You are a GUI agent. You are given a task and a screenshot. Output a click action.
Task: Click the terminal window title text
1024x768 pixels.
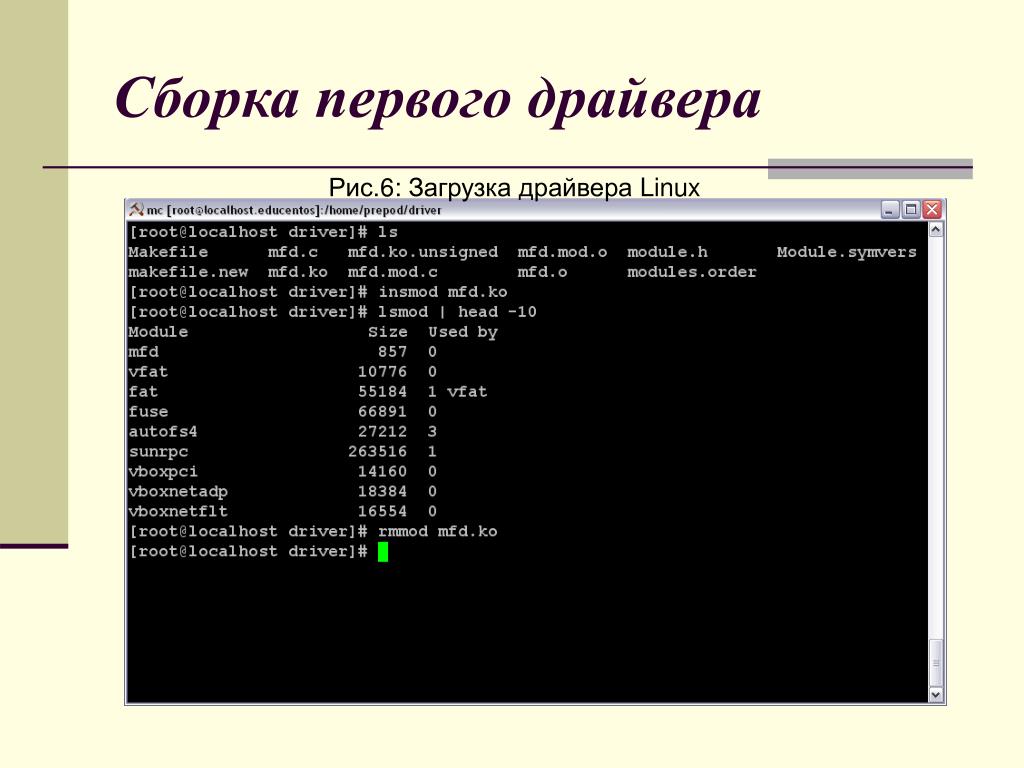click(294, 210)
